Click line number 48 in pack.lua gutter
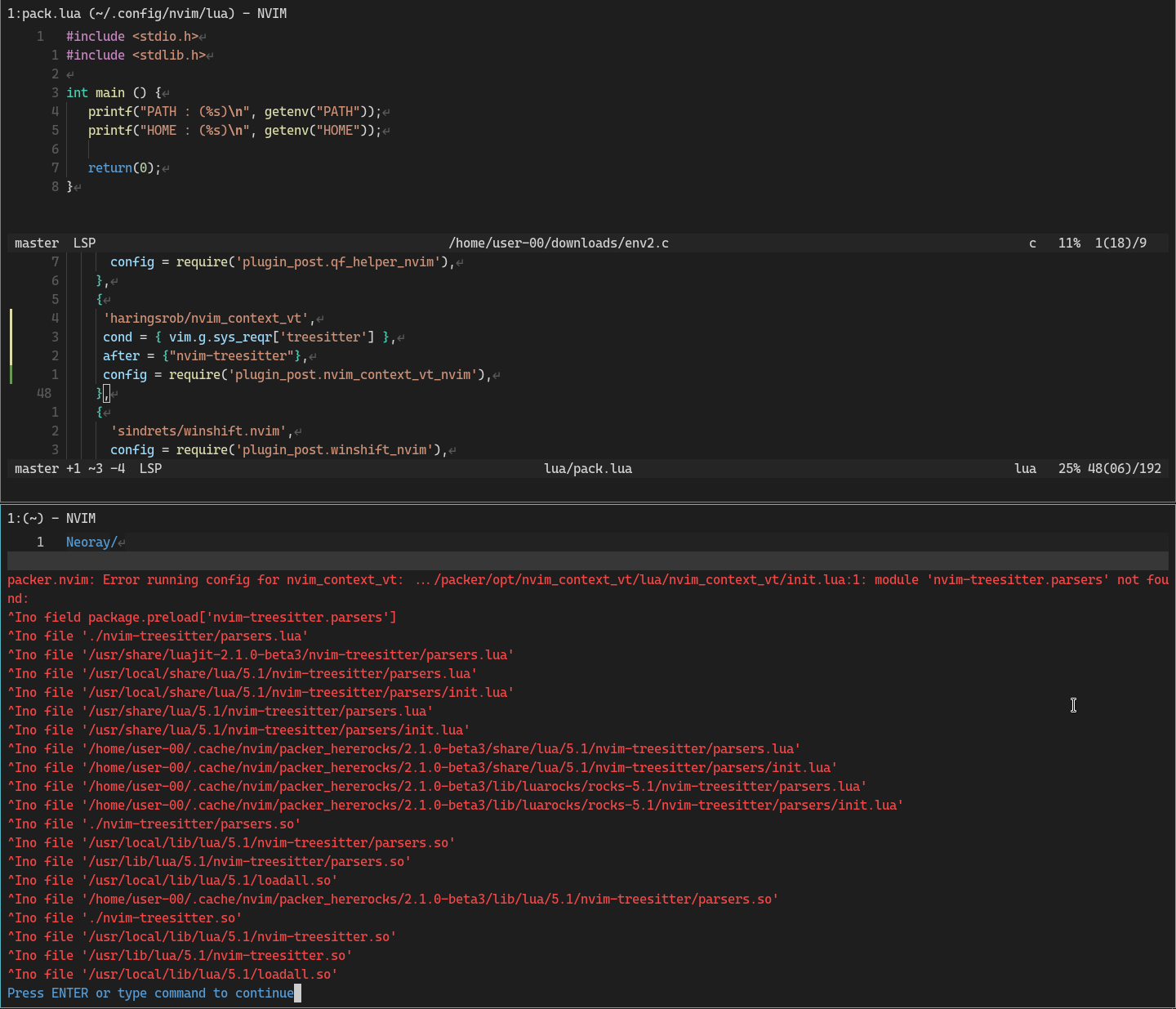Screen dimensions: 1176x1009 click(x=44, y=393)
